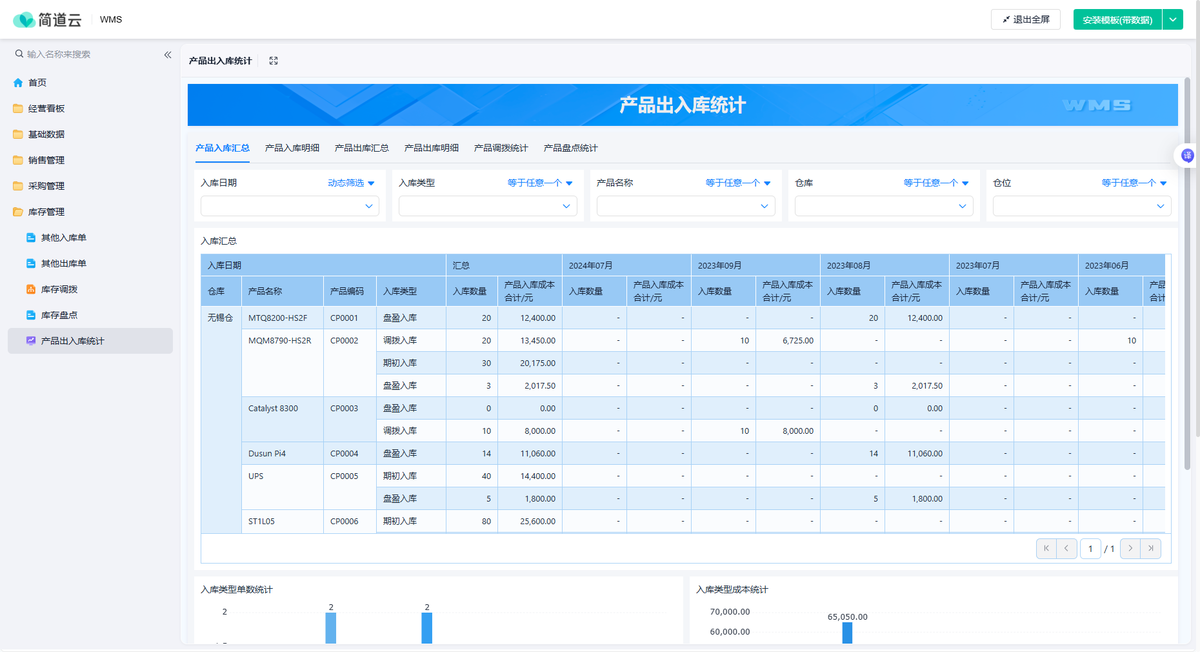Go to next page in table pagination

coord(1130,548)
